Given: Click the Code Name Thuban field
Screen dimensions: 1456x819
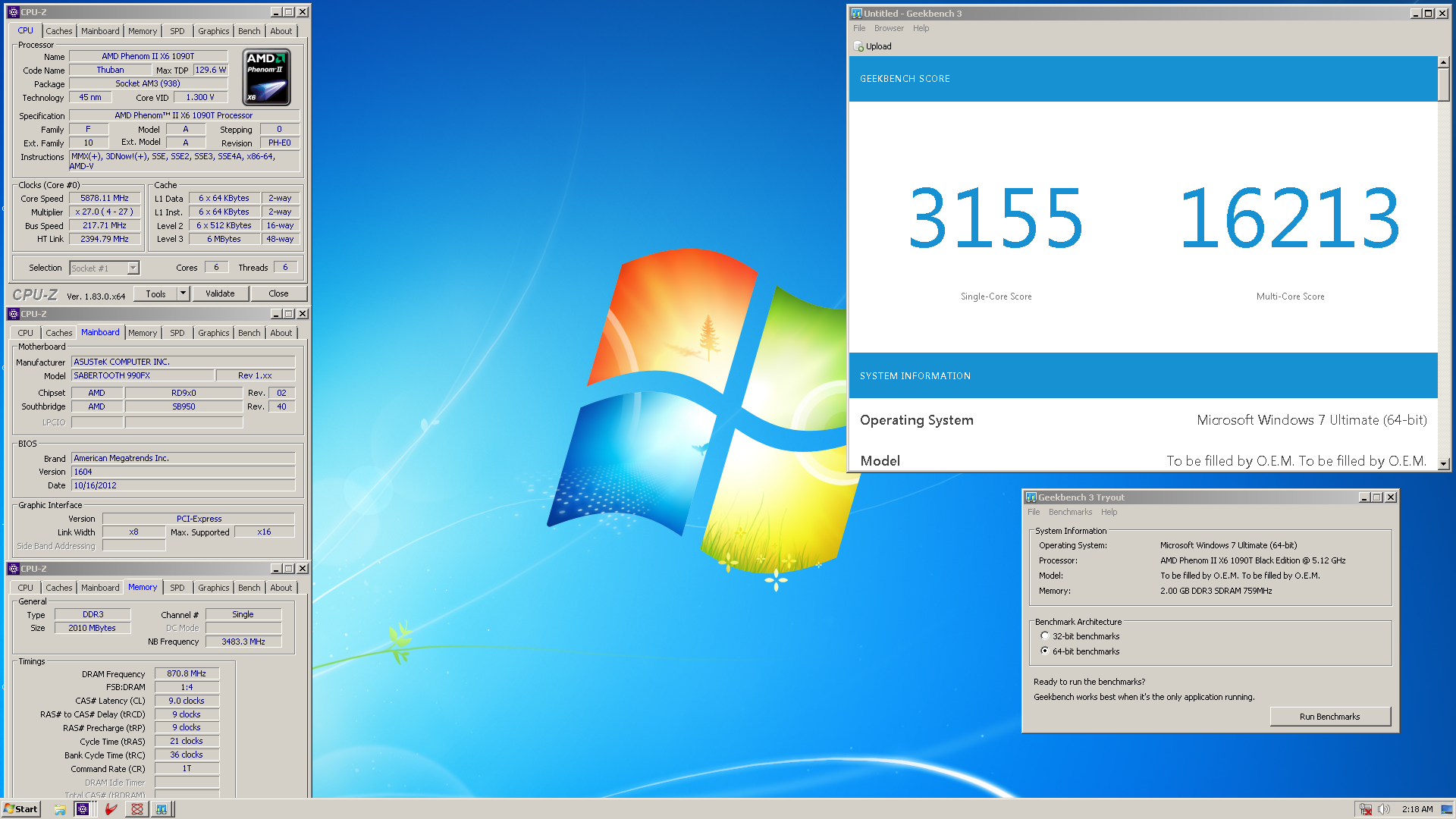Looking at the screenshot, I should coord(110,70).
